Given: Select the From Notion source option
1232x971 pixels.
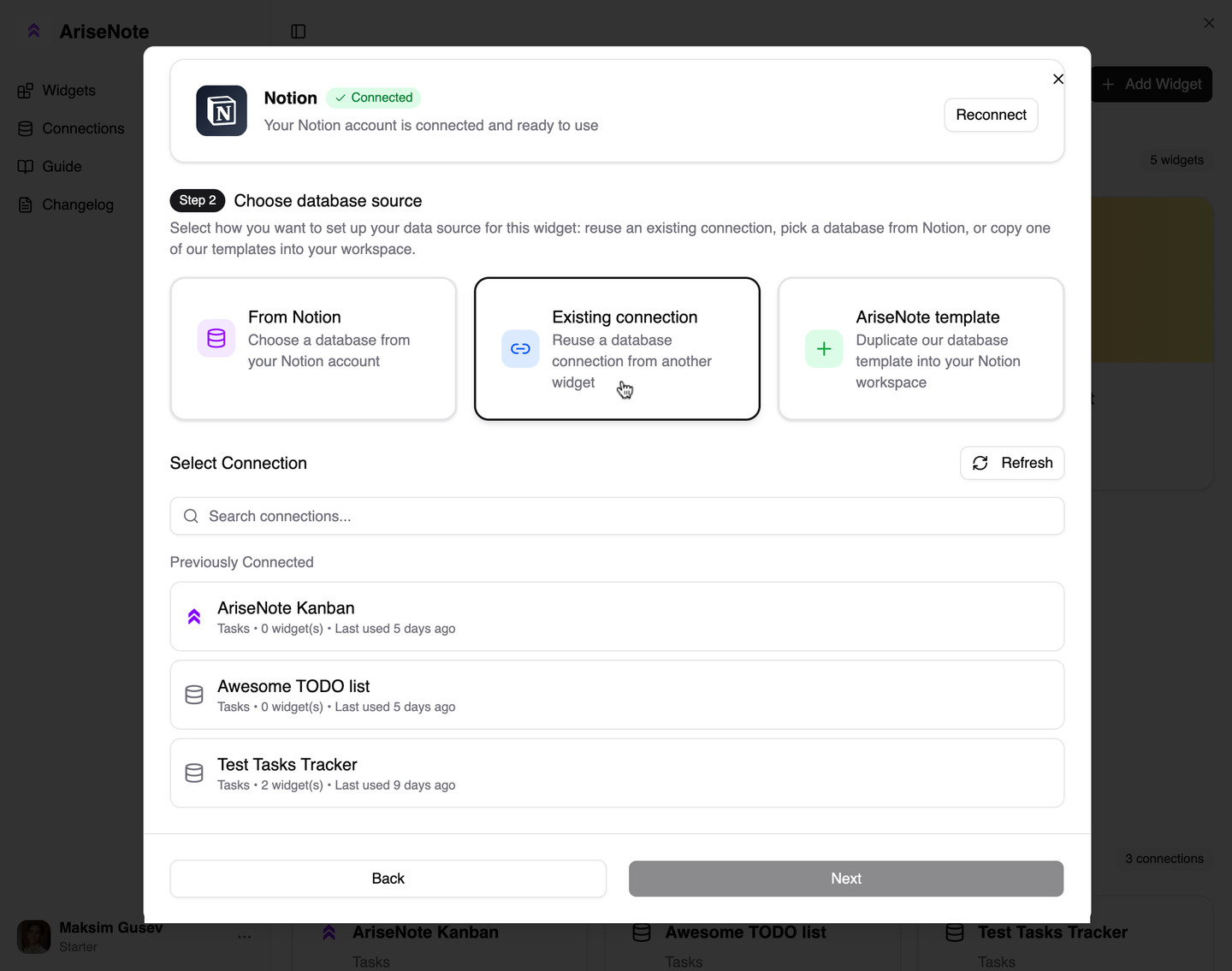Looking at the screenshot, I should (313, 348).
